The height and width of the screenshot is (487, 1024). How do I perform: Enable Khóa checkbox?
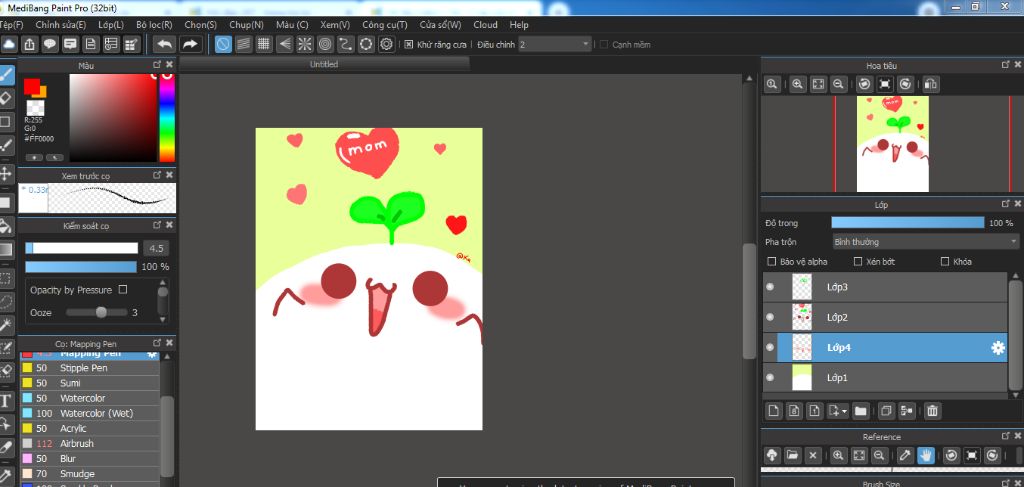click(944, 261)
